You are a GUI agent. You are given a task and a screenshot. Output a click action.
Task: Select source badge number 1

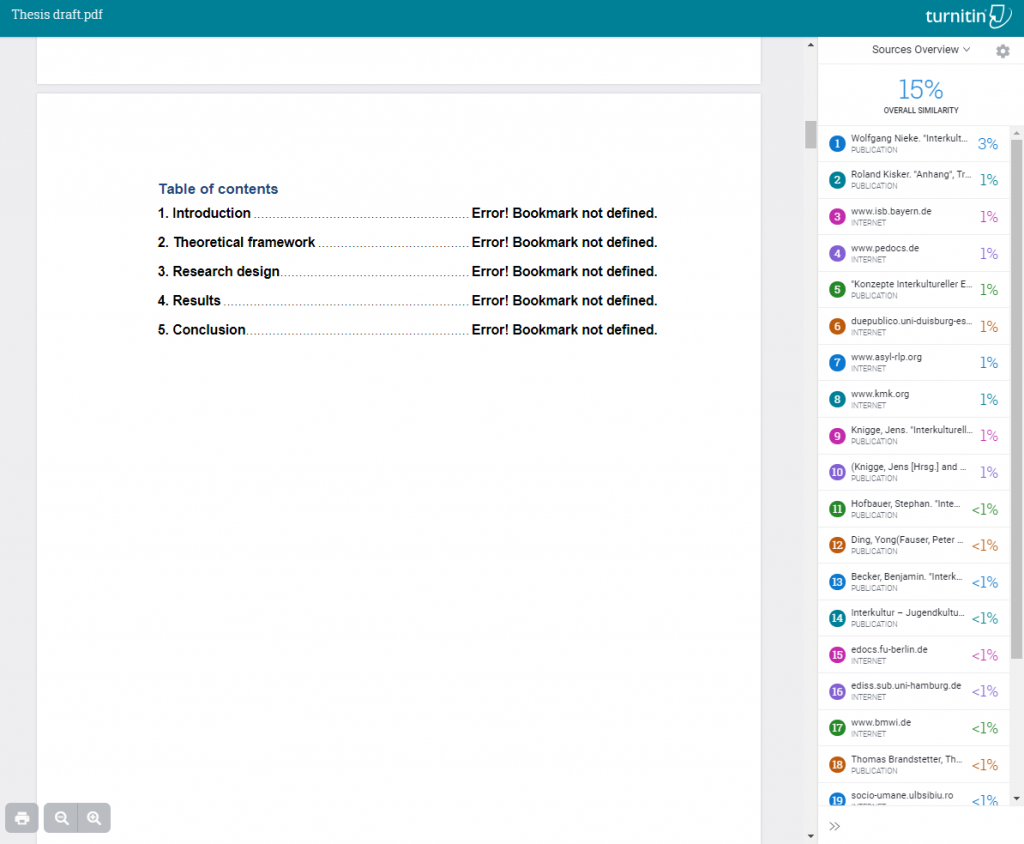click(837, 144)
